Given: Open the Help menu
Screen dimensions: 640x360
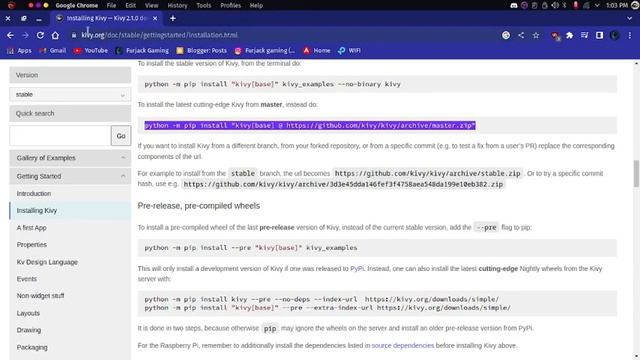Looking at the screenshot, I should click(256, 5).
